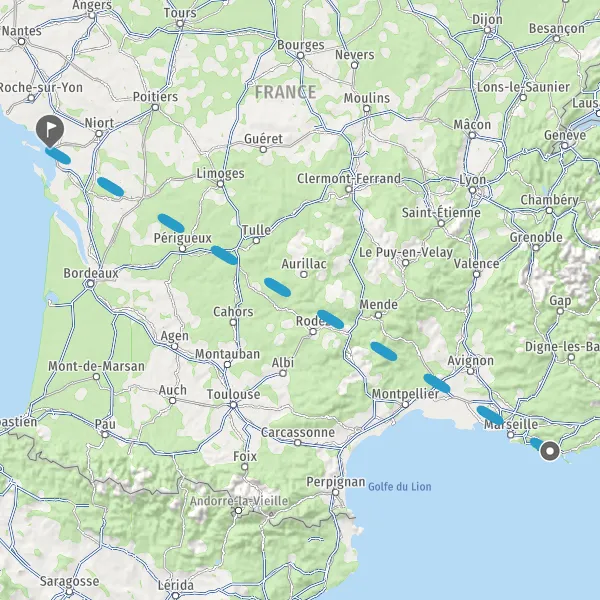Select the route dash below Avignon
Viewport: 600px width, 600px height.
[x=437, y=383]
